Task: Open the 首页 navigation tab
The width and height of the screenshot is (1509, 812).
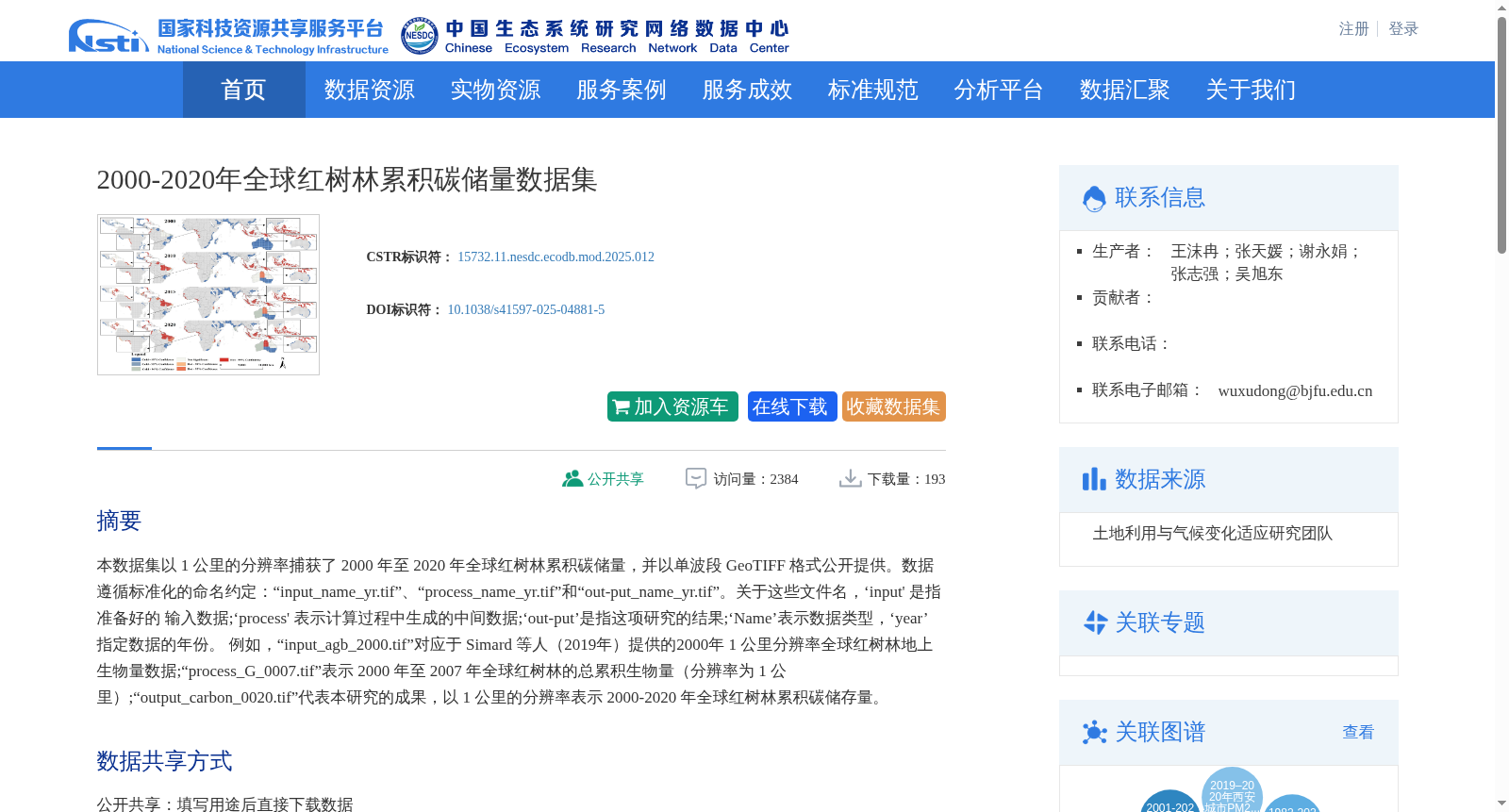Action: tap(243, 90)
